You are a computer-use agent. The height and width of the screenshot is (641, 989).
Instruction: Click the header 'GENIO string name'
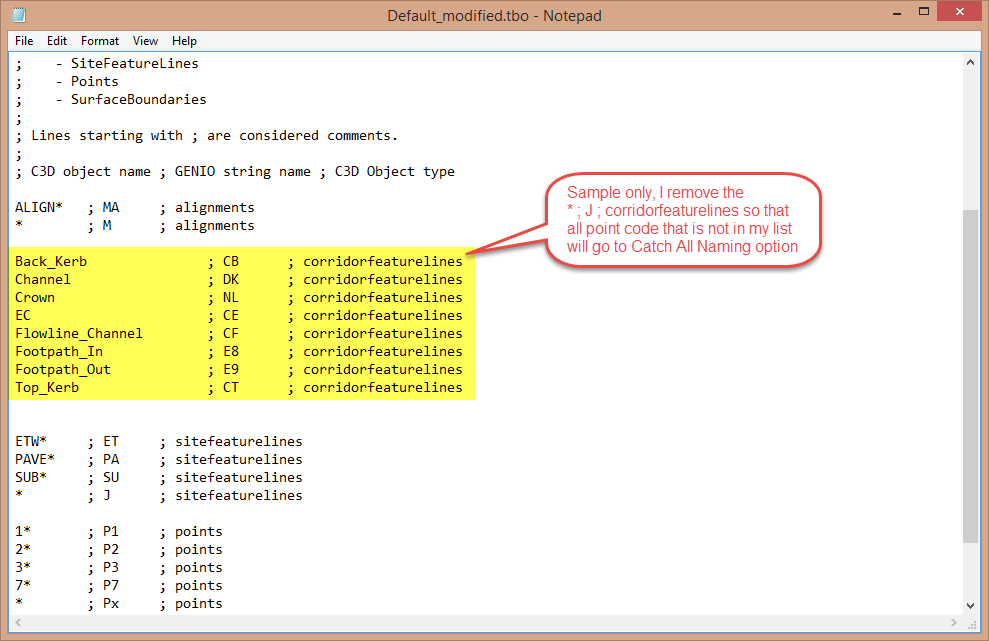click(x=243, y=172)
